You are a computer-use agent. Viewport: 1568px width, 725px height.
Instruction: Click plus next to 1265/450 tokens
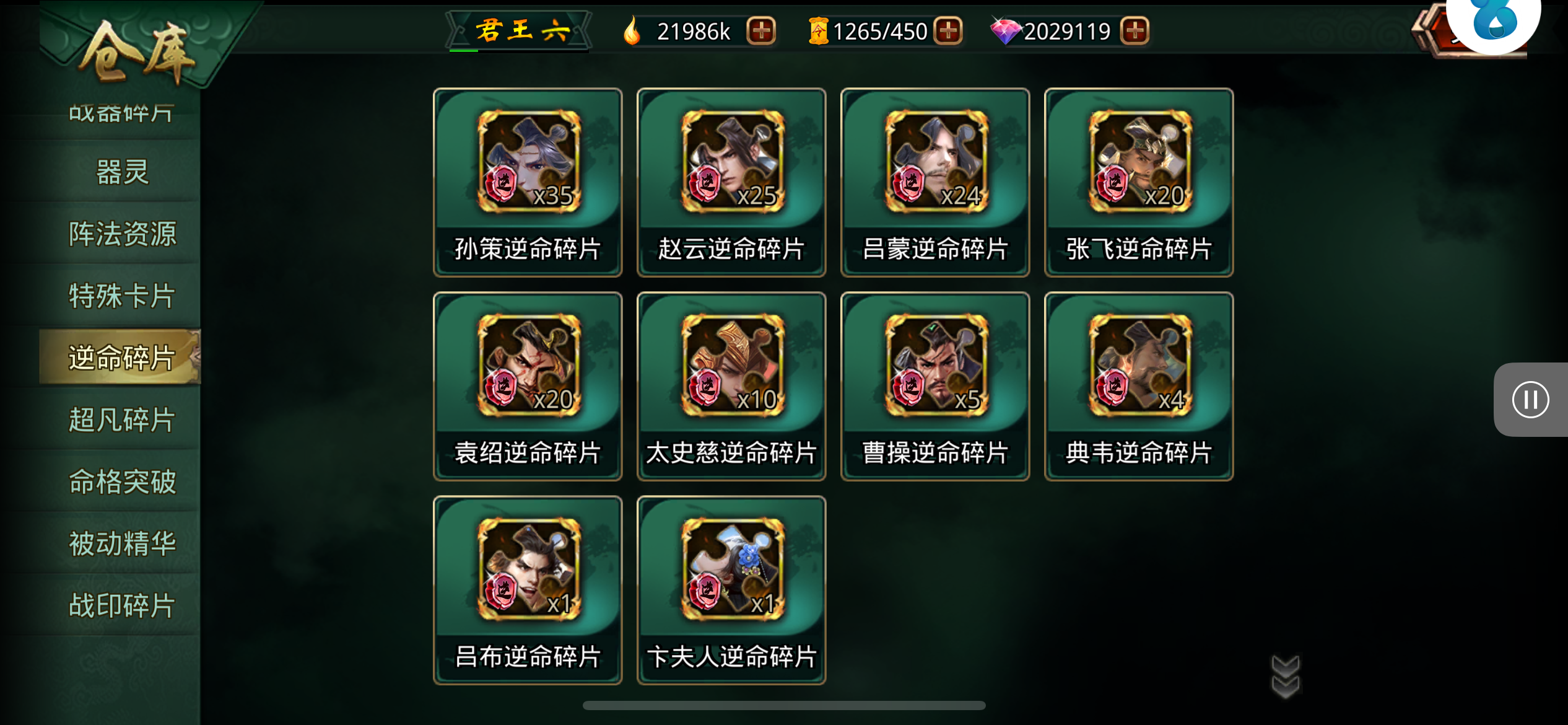[x=948, y=30]
